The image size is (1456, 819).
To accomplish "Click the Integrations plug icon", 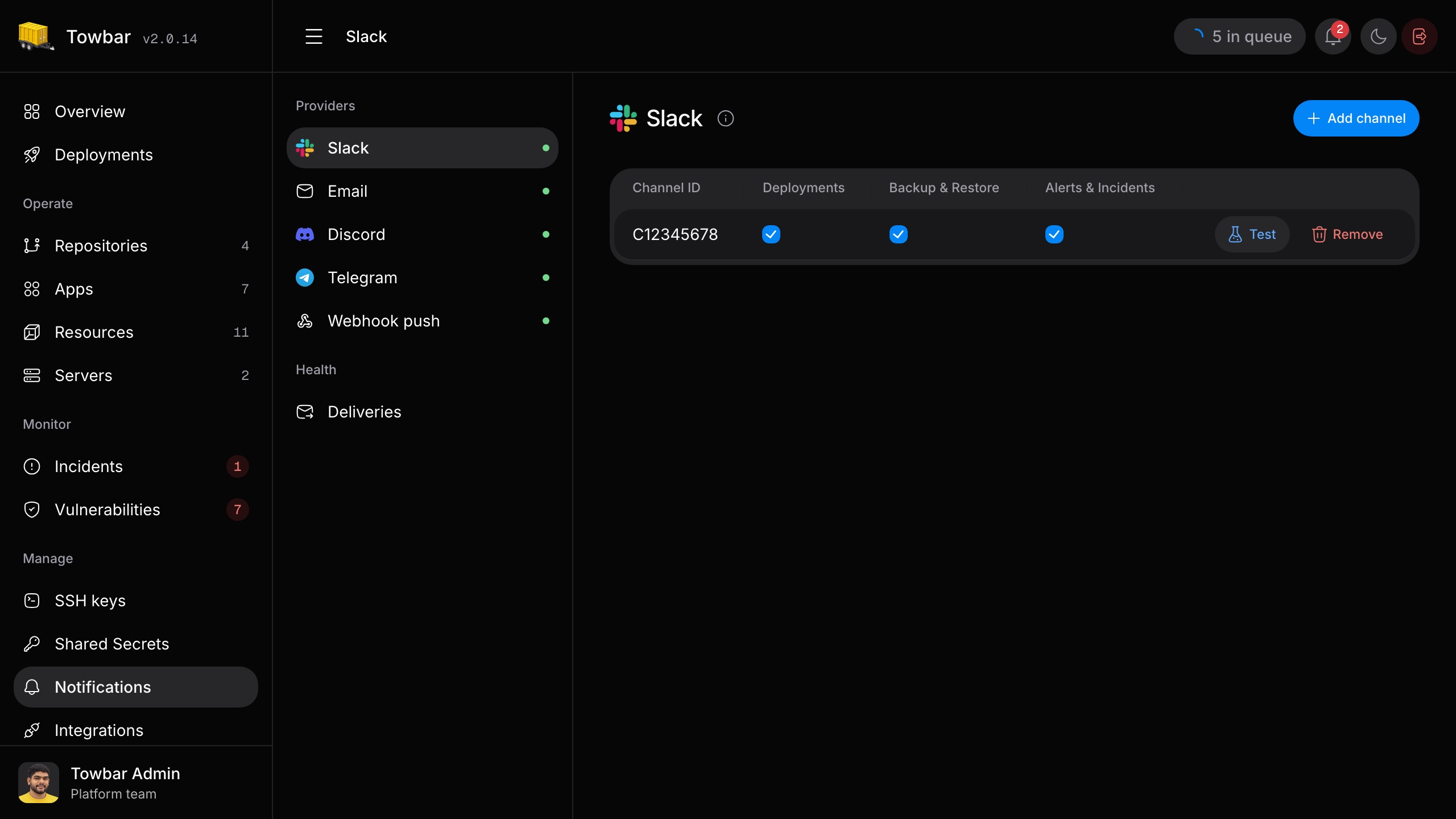I will click(32, 730).
